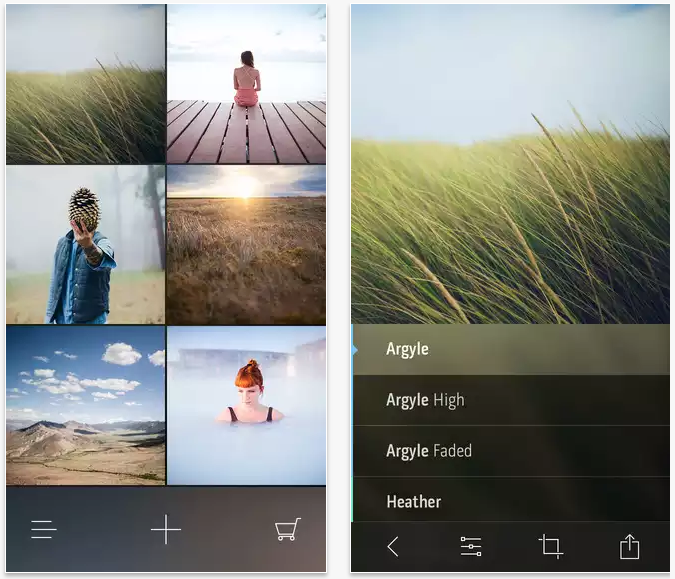The image size is (675, 579).
Task: Tap the share export icon
Action: (x=629, y=546)
